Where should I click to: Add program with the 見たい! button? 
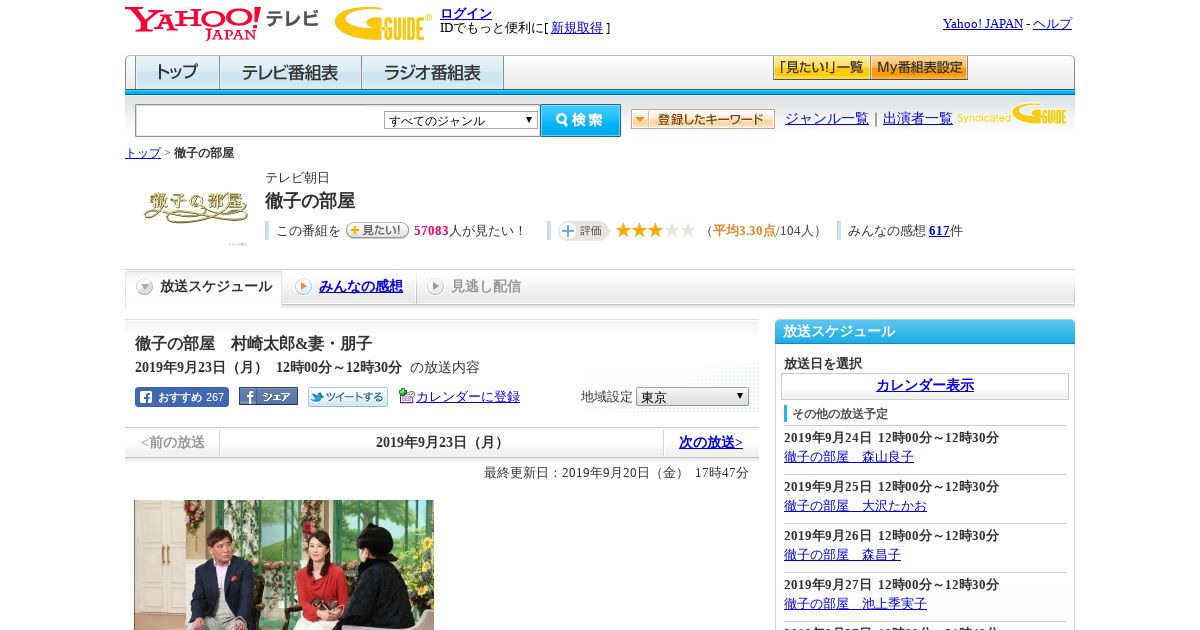click(377, 230)
